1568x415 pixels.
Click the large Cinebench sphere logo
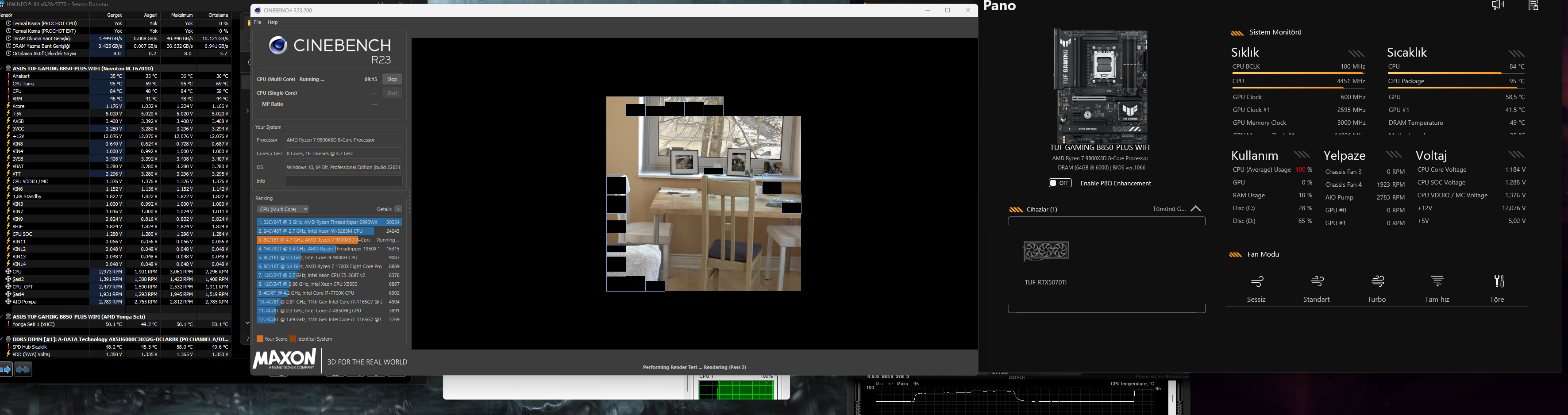278,45
